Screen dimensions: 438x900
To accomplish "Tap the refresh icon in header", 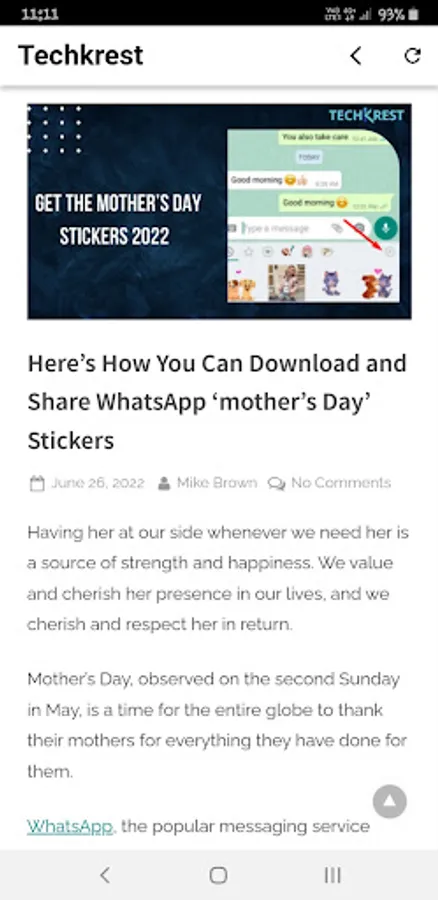I will pyautogui.click(x=412, y=56).
